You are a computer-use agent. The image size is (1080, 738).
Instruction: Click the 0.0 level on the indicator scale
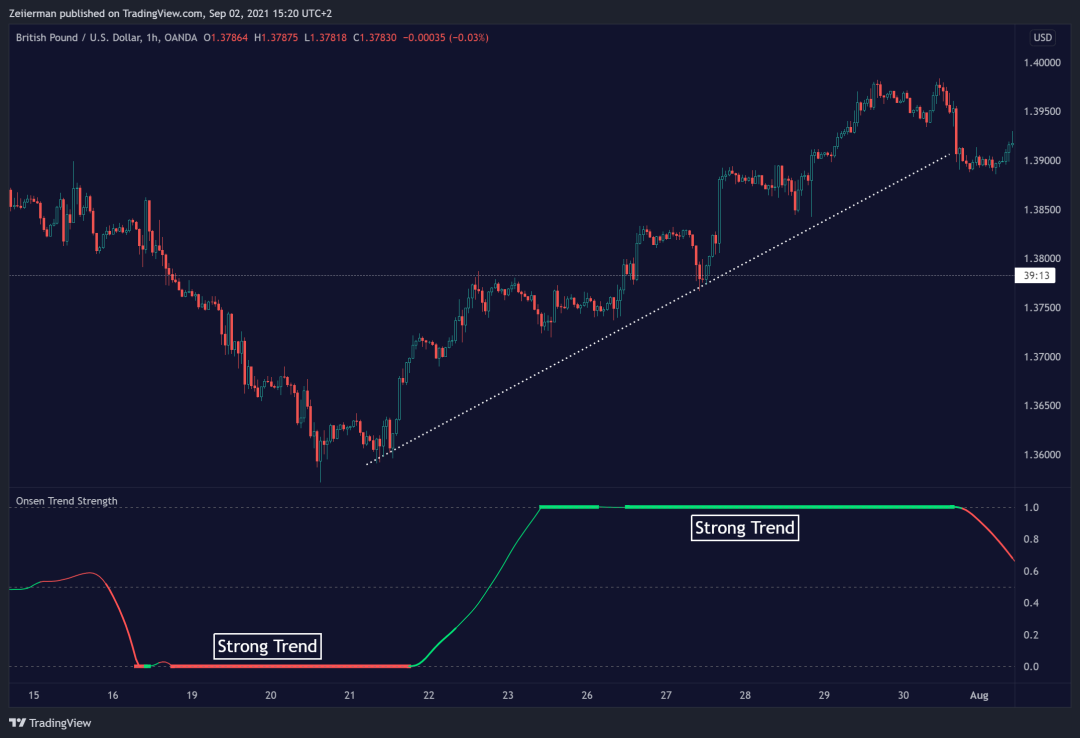[1031, 666]
